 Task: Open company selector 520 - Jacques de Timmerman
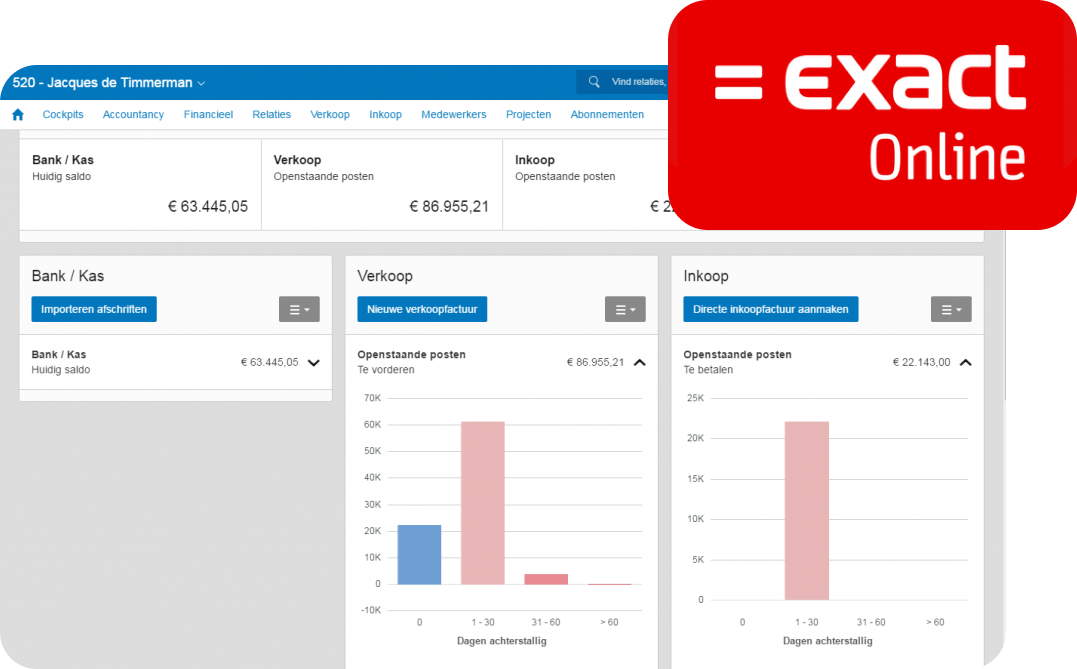pyautogui.click(x=109, y=82)
